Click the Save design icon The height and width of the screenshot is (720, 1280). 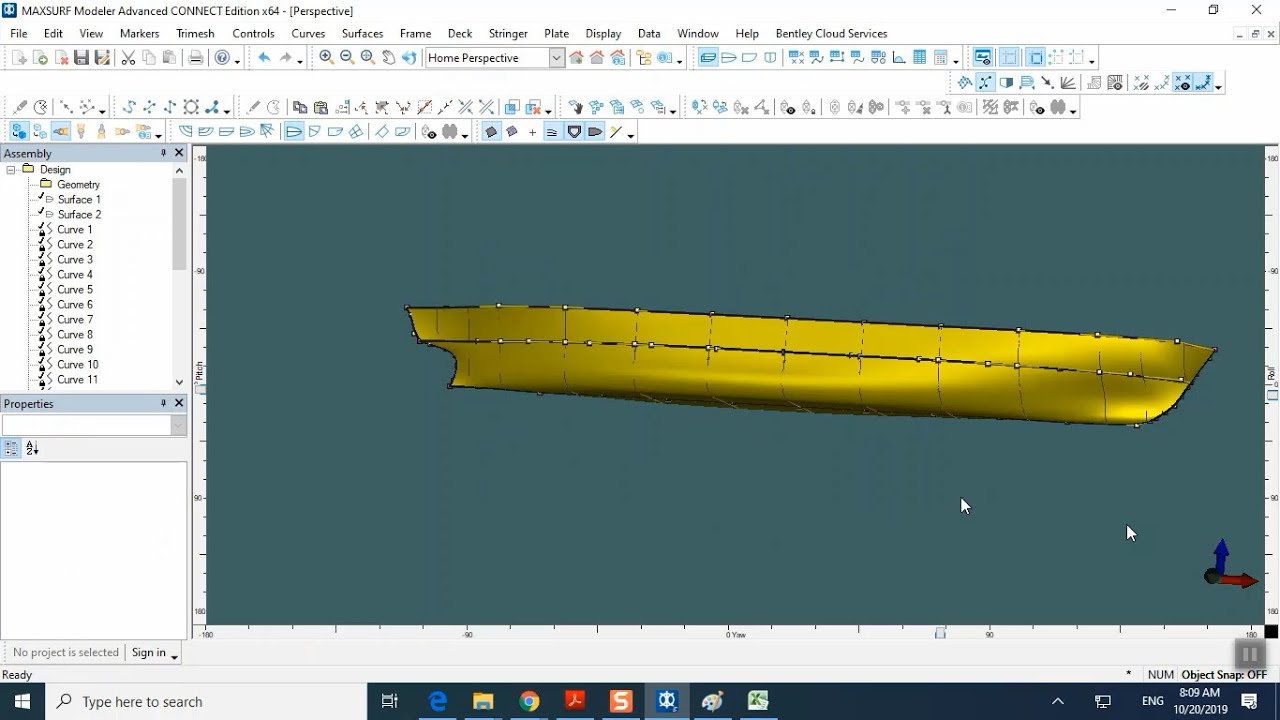[82, 58]
